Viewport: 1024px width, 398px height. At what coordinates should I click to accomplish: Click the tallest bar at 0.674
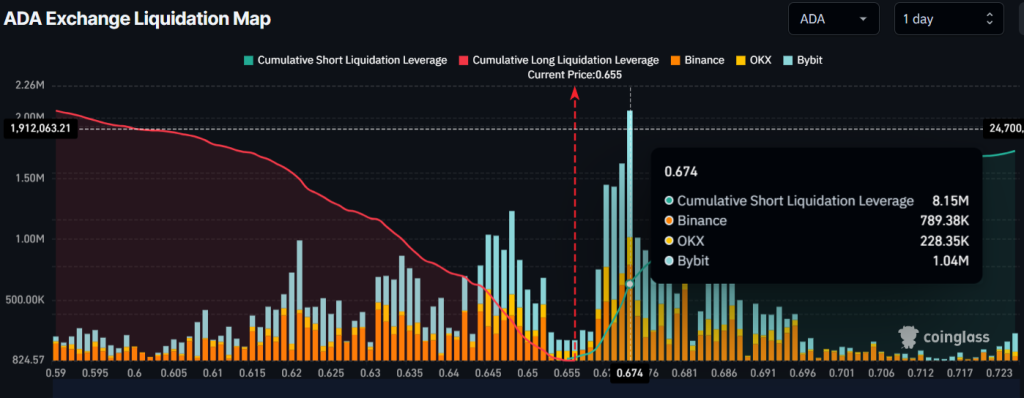(630, 235)
